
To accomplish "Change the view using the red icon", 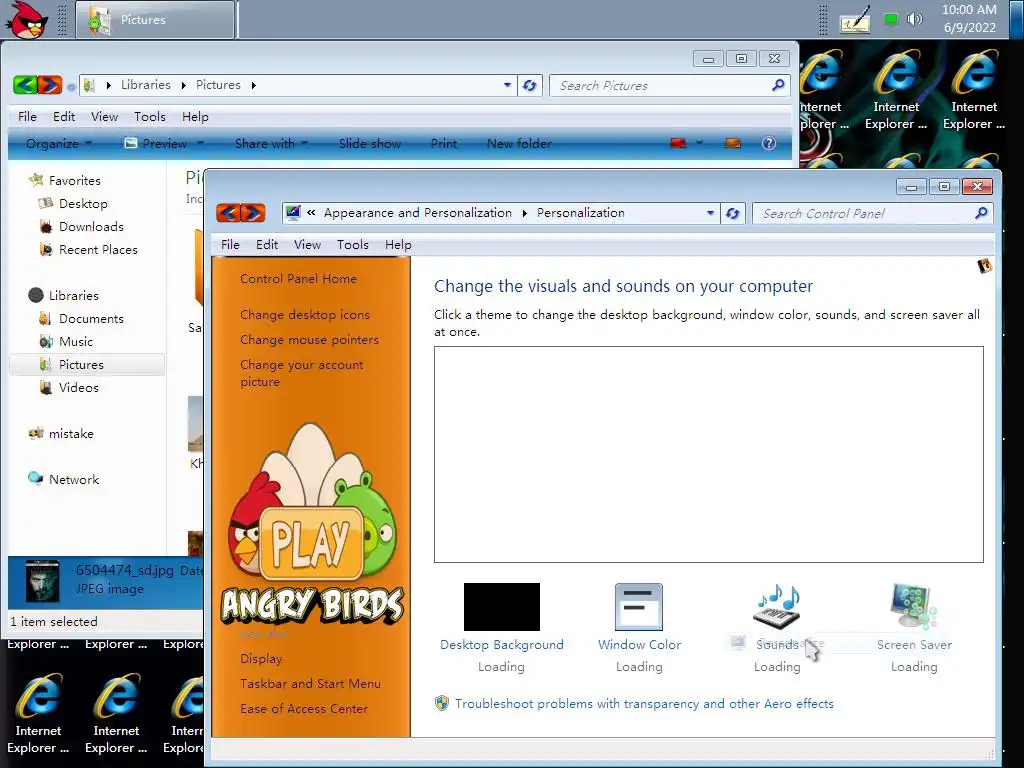I will pos(678,143).
